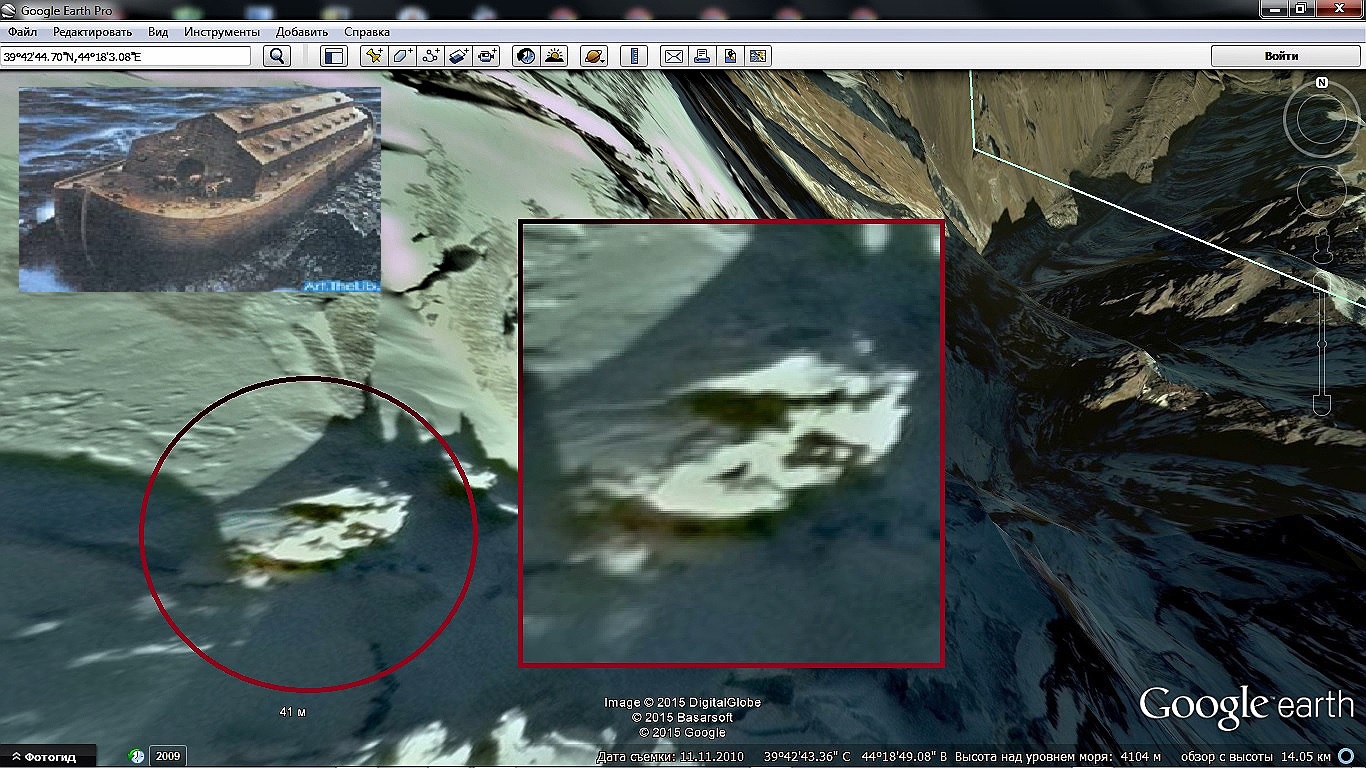Click the Add Image Overlay icon
This screenshot has width=1366, height=768.
click(458, 56)
